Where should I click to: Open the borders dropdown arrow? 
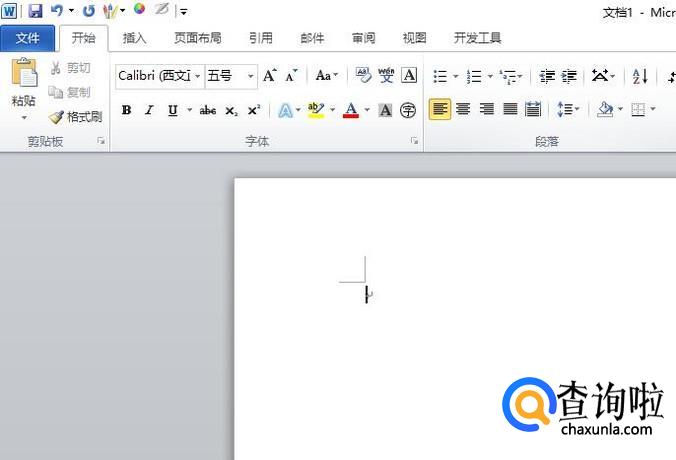653,109
